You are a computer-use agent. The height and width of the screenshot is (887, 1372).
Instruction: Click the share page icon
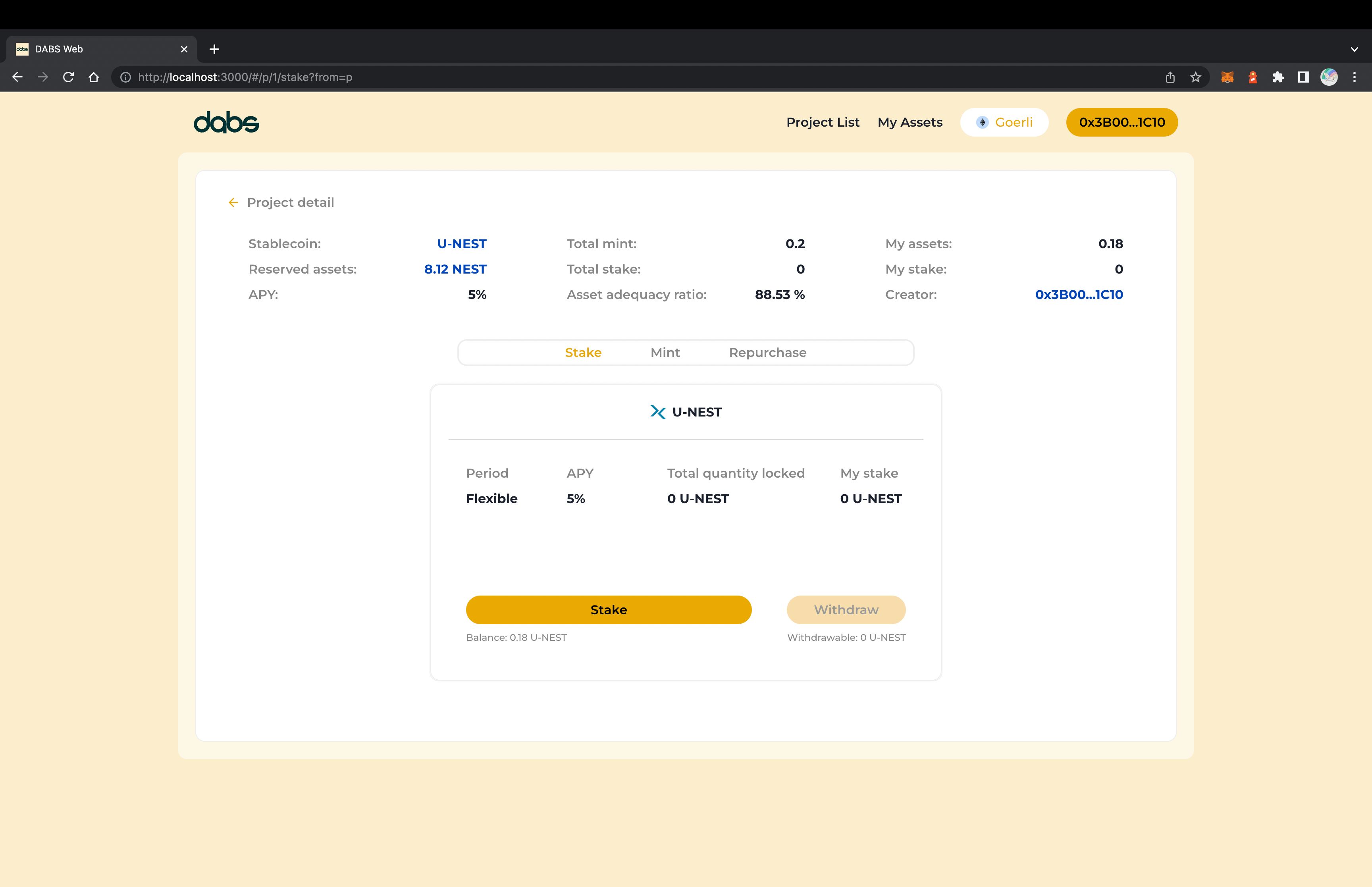pyautogui.click(x=1170, y=77)
